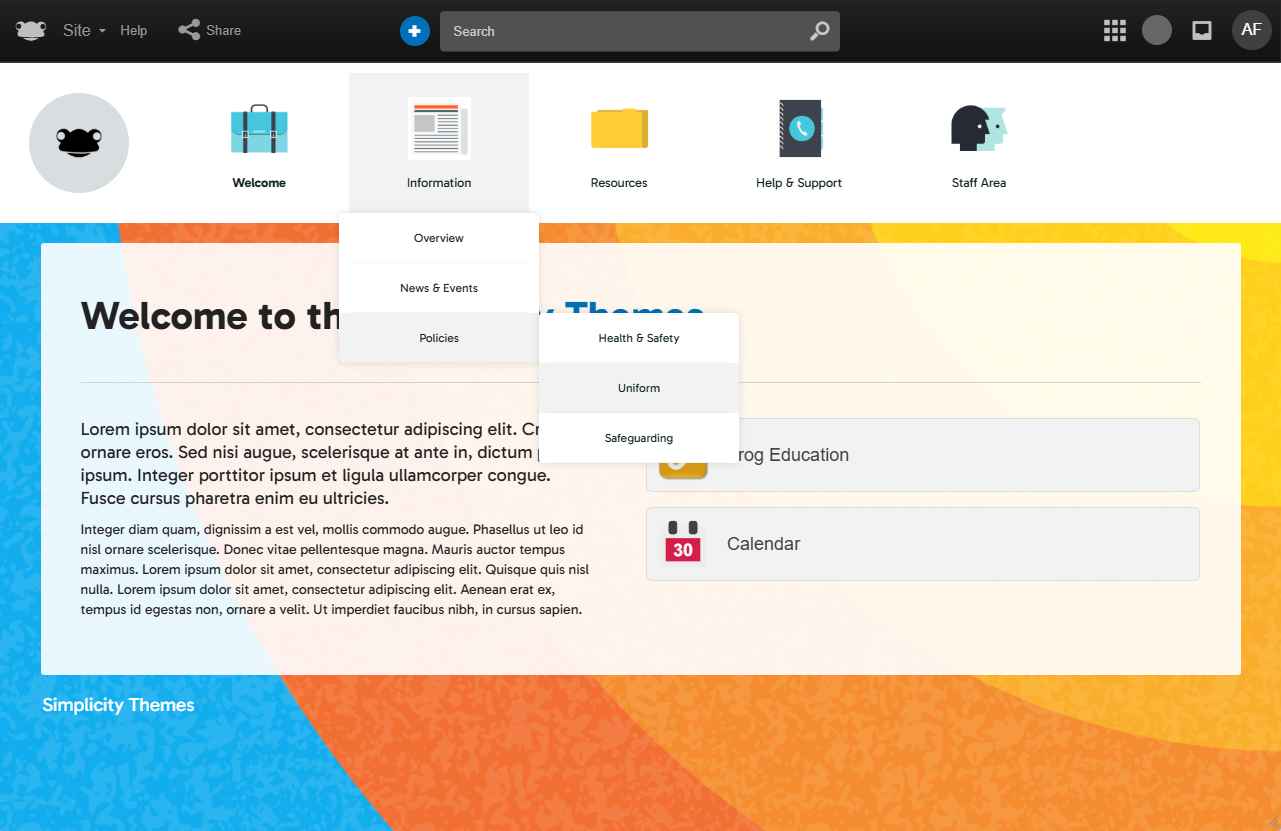Expand the Site dropdown menu
The width and height of the screenshot is (1281, 831).
(x=84, y=31)
